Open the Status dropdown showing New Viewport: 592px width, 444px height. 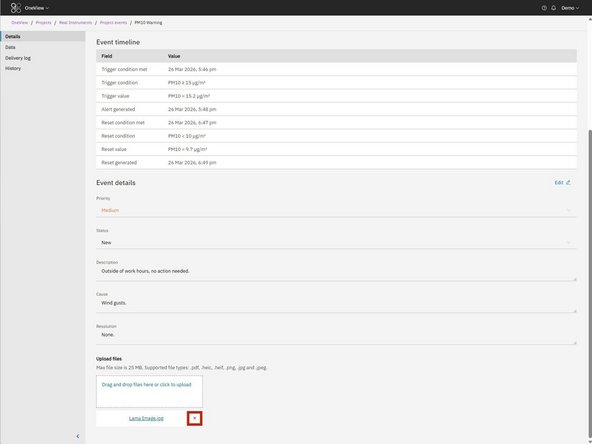point(336,242)
